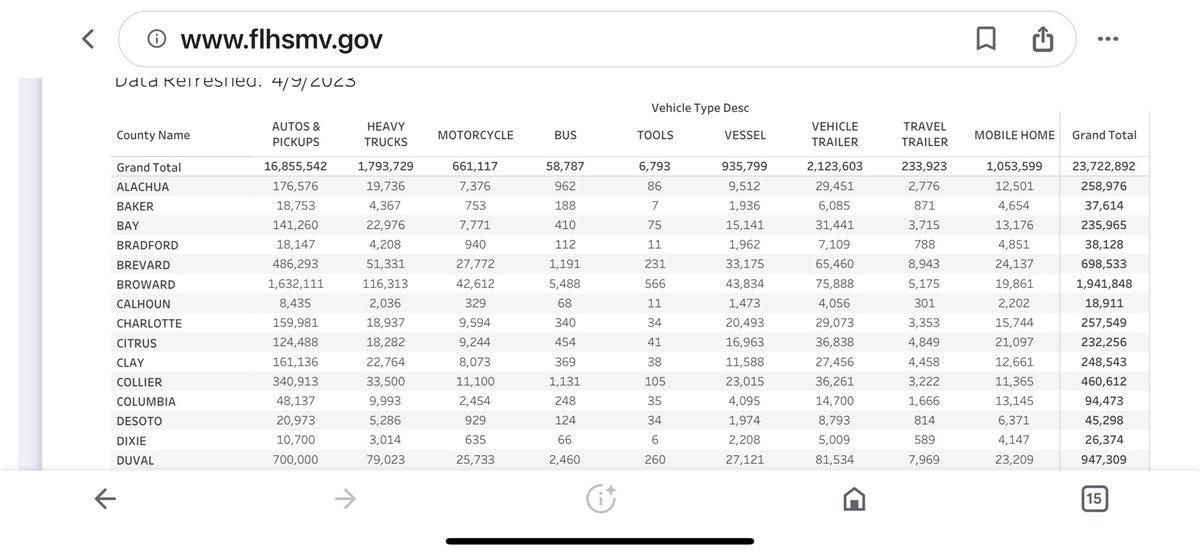Select the BROWARD county row label
This screenshot has width=1200, height=555.
tap(144, 285)
